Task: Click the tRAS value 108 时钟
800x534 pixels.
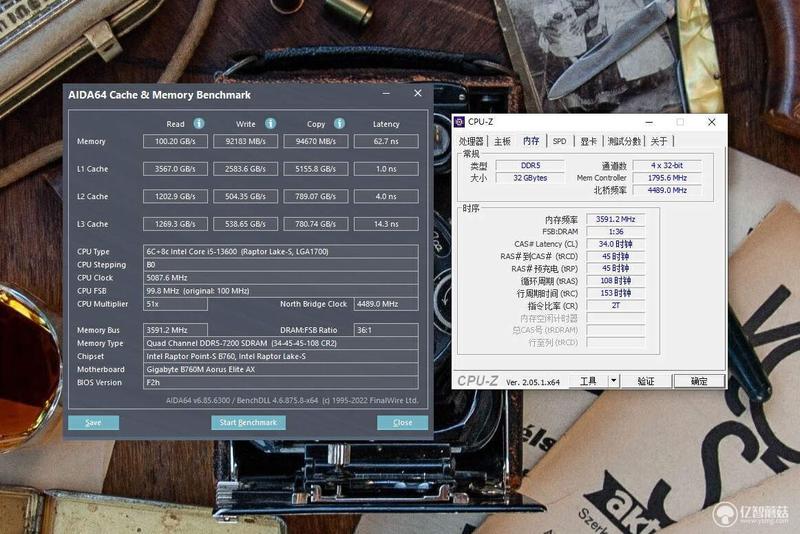Action: click(616, 281)
